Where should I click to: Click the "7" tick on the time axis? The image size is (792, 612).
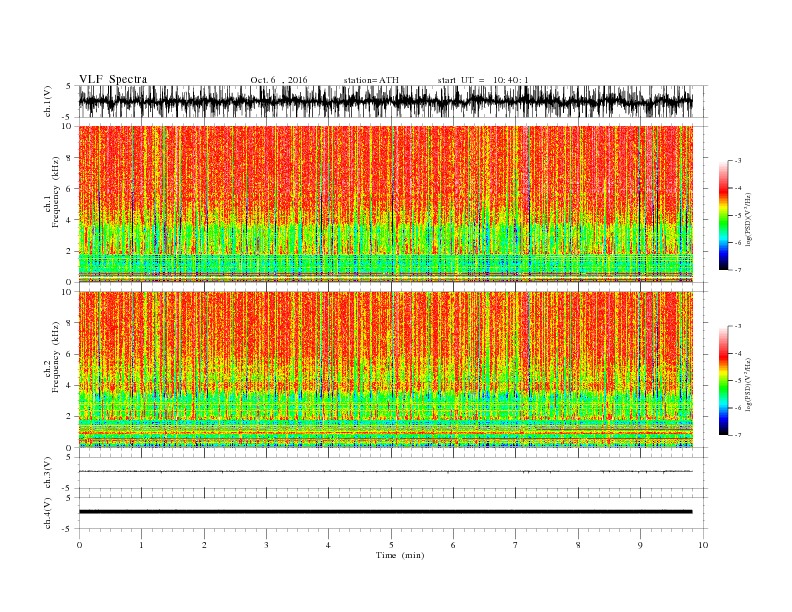pyautogui.click(x=516, y=545)
